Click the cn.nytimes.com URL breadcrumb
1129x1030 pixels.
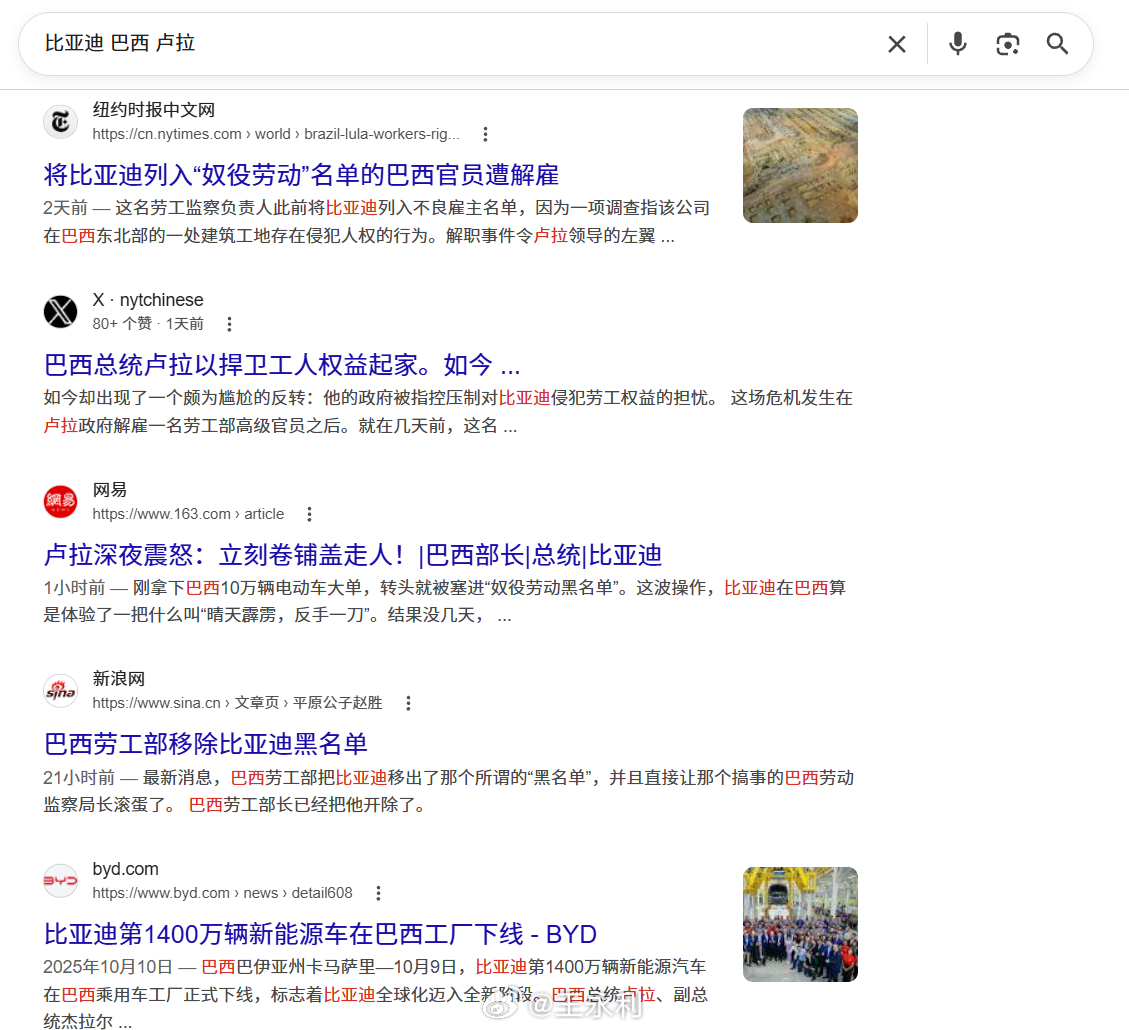(x=276, y=134)
